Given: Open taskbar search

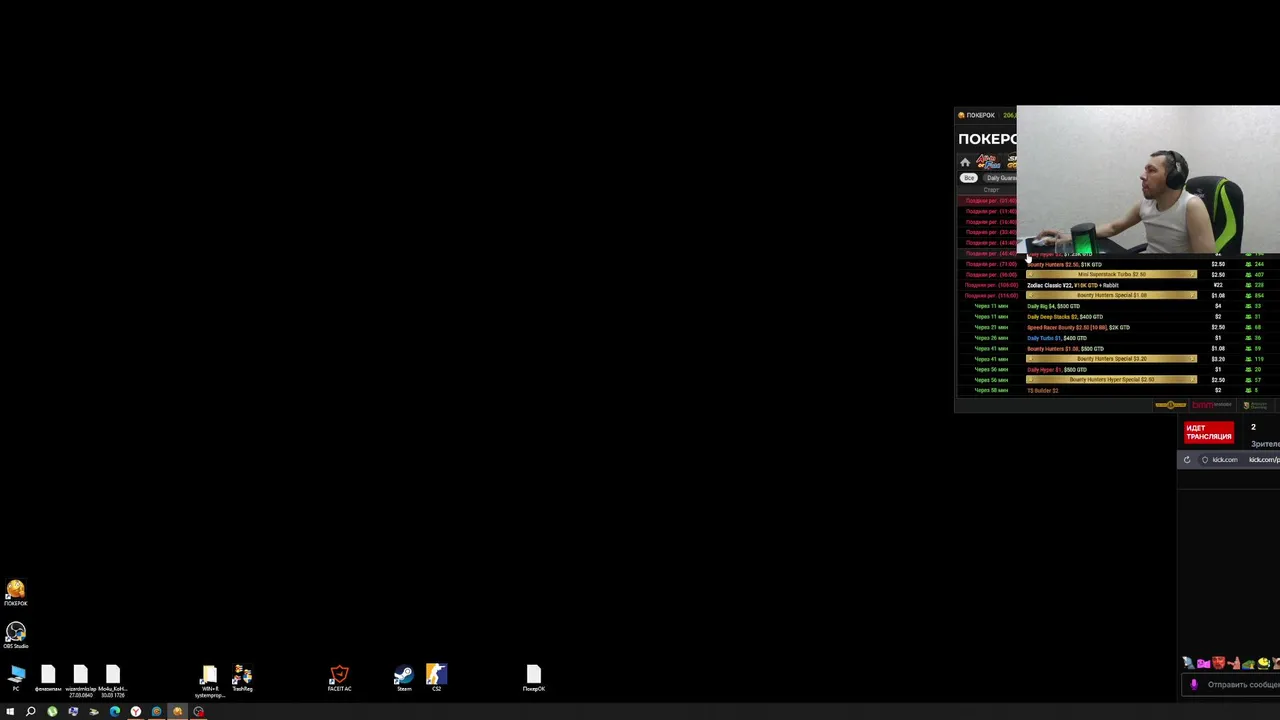Looking at the screenshot, I should [x=31, y=712].
